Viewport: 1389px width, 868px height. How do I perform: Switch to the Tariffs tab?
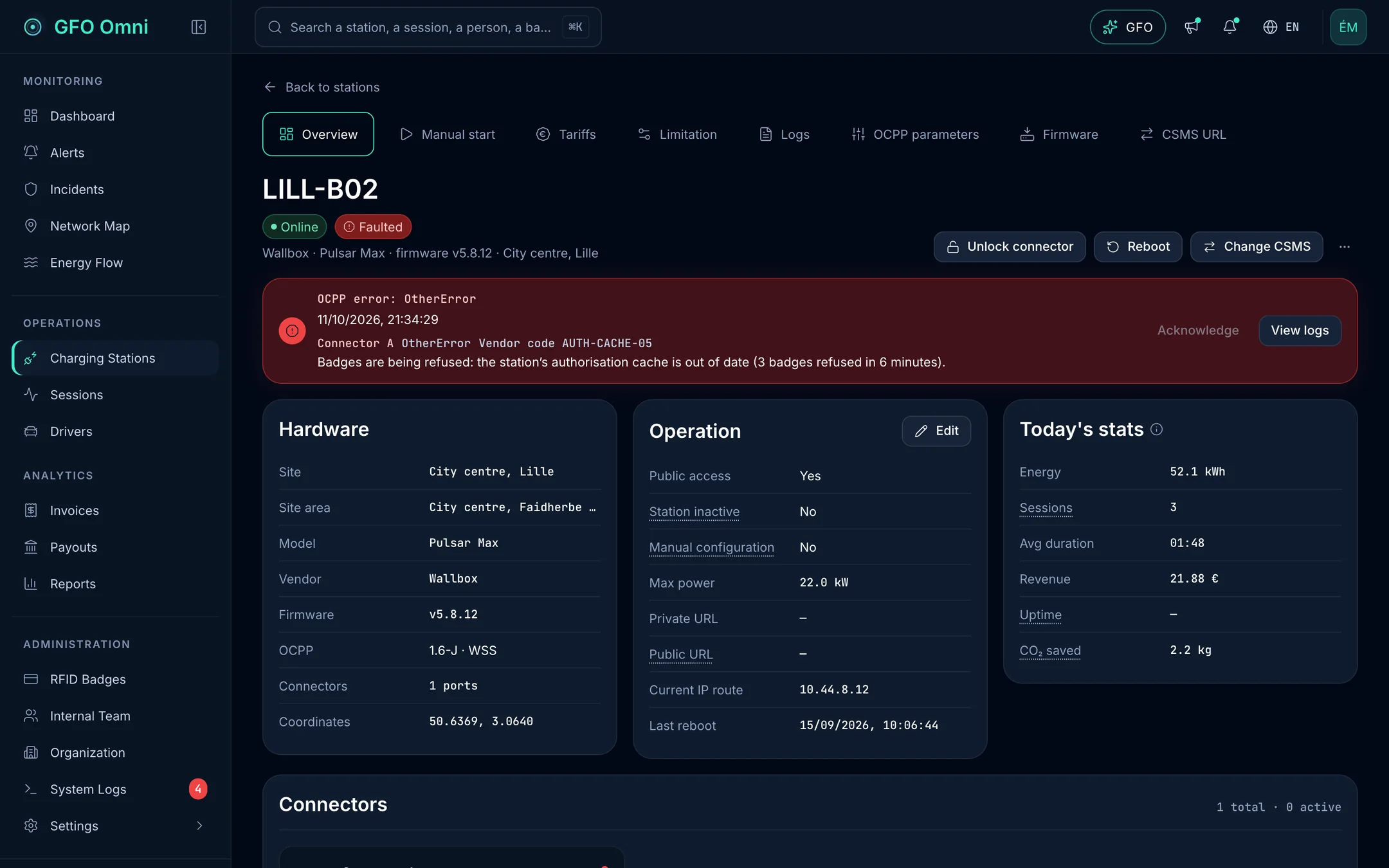(x=566, y=134)
